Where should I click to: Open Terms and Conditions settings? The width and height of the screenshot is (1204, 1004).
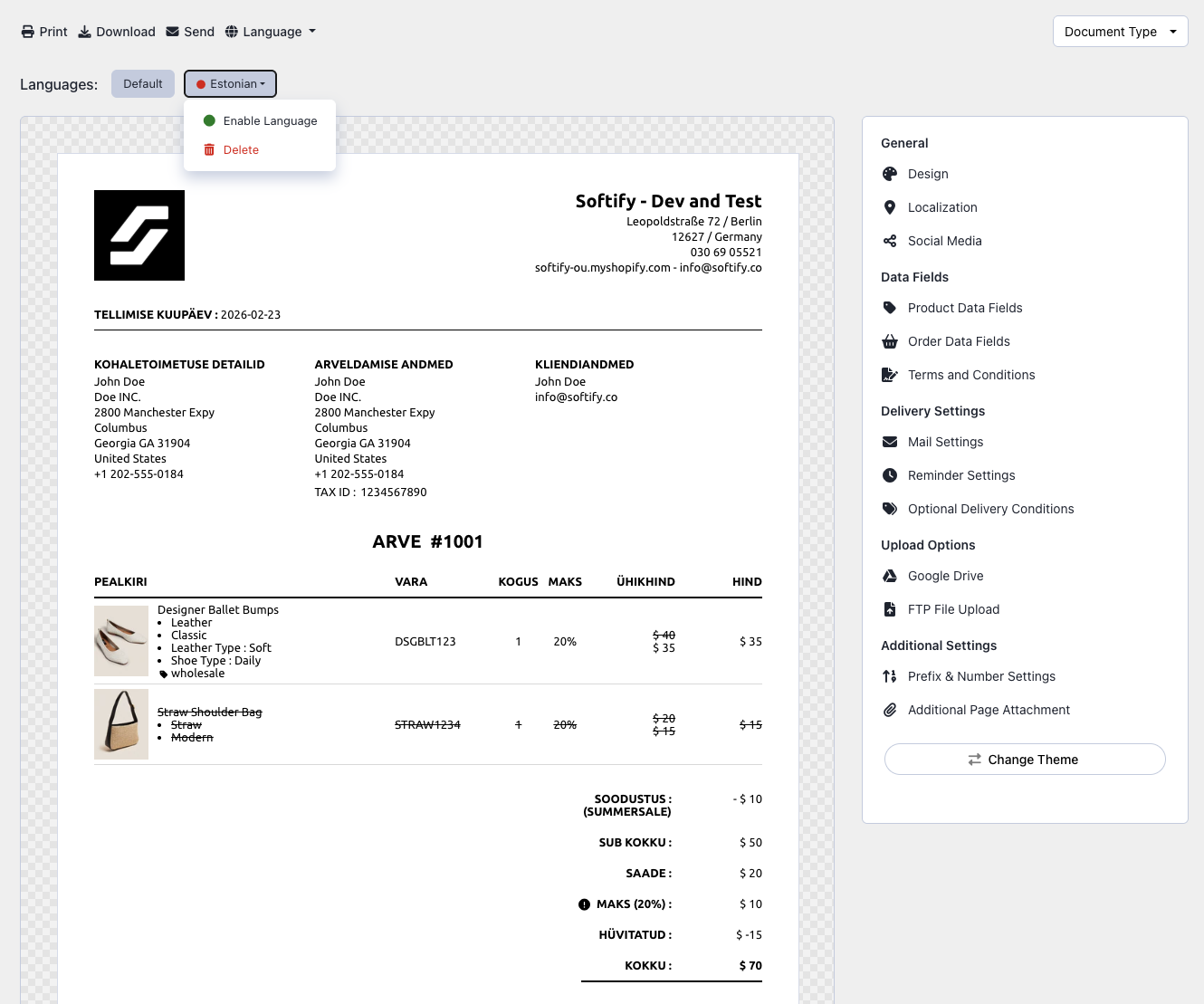tap(970, 375)
